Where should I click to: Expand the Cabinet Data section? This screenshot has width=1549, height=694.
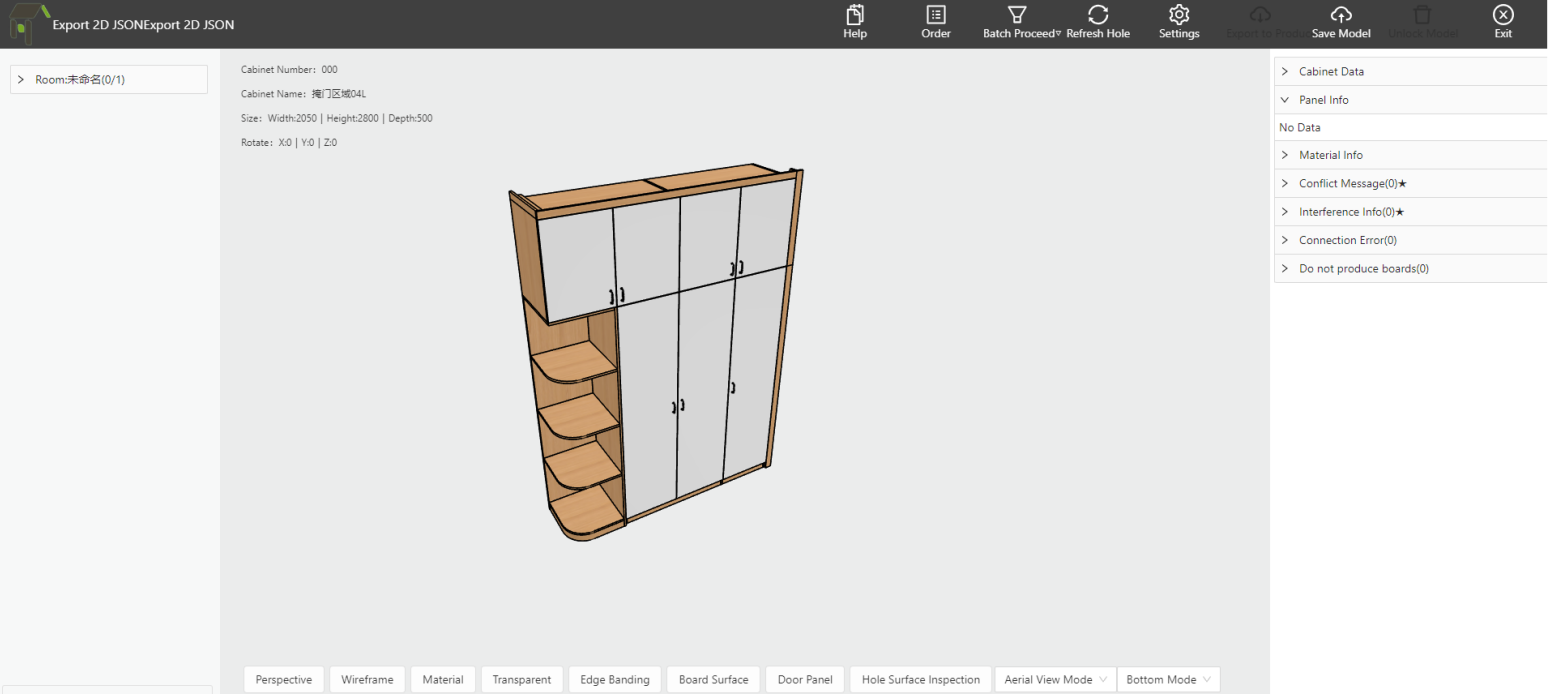(1285, 72)
